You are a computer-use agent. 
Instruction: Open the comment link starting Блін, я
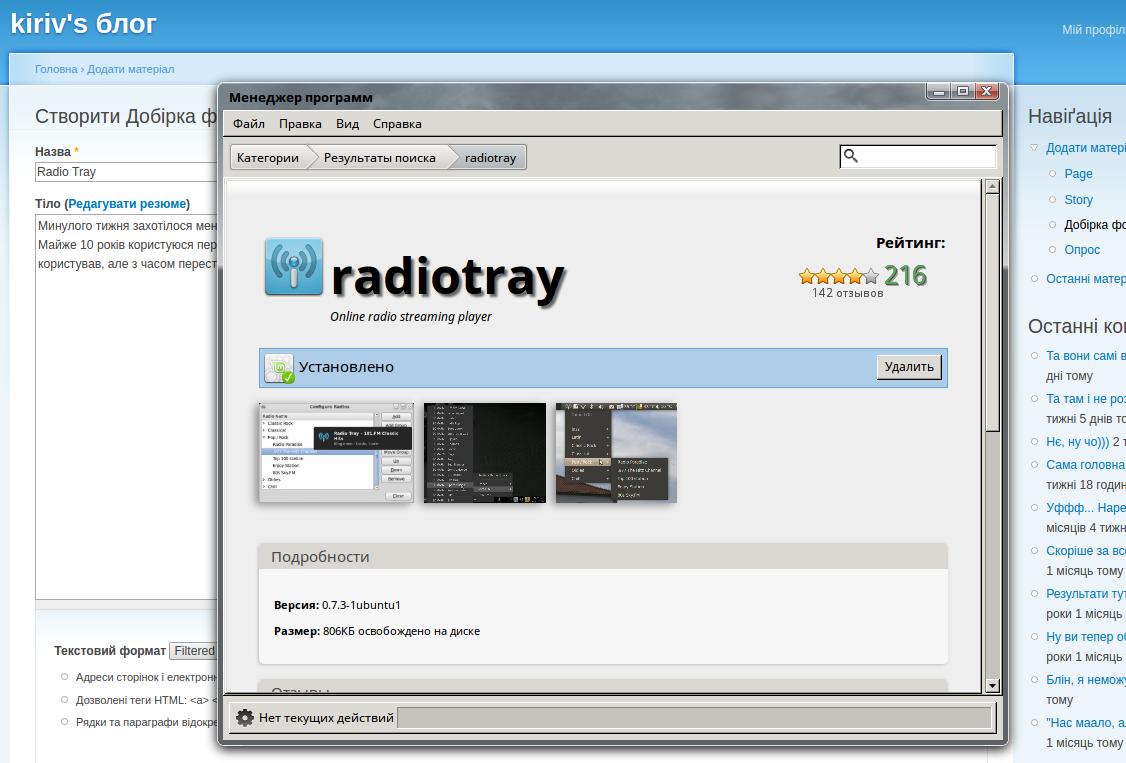[1086, 680]
